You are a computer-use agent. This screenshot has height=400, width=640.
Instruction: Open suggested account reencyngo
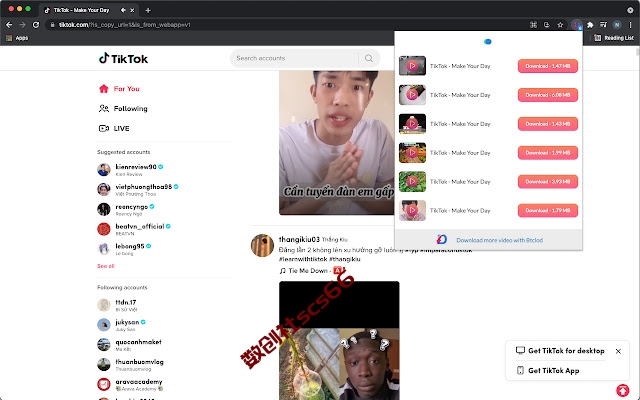pos(126,209)
